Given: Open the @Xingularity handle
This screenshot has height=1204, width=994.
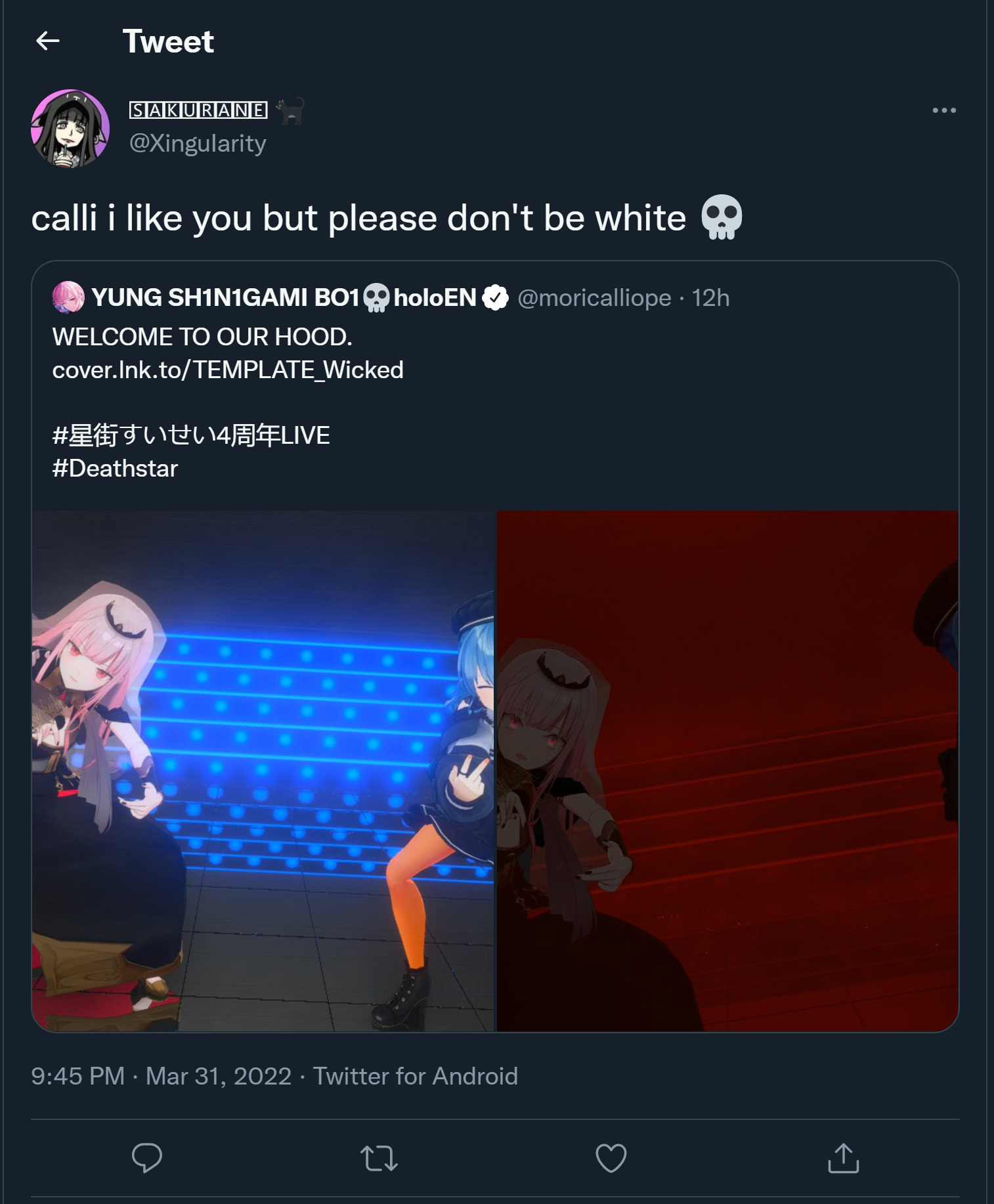Looking at the screenshot, I should coord(198,143).
